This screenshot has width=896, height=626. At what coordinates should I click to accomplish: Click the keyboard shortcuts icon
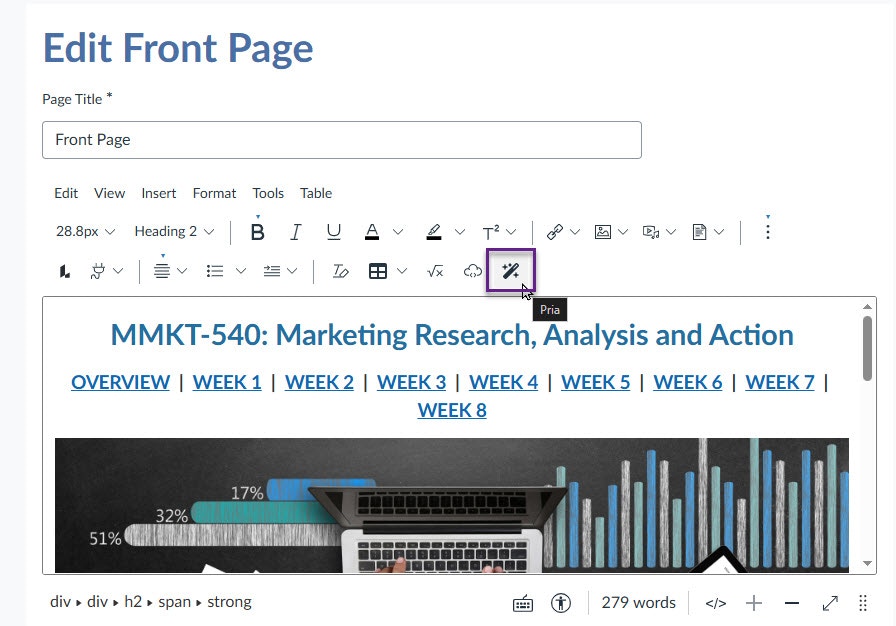click(523, 603)
